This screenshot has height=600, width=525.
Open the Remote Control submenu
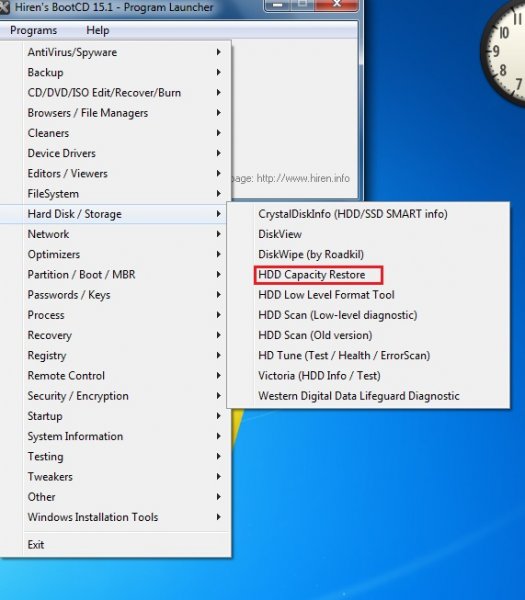(115, 376)
